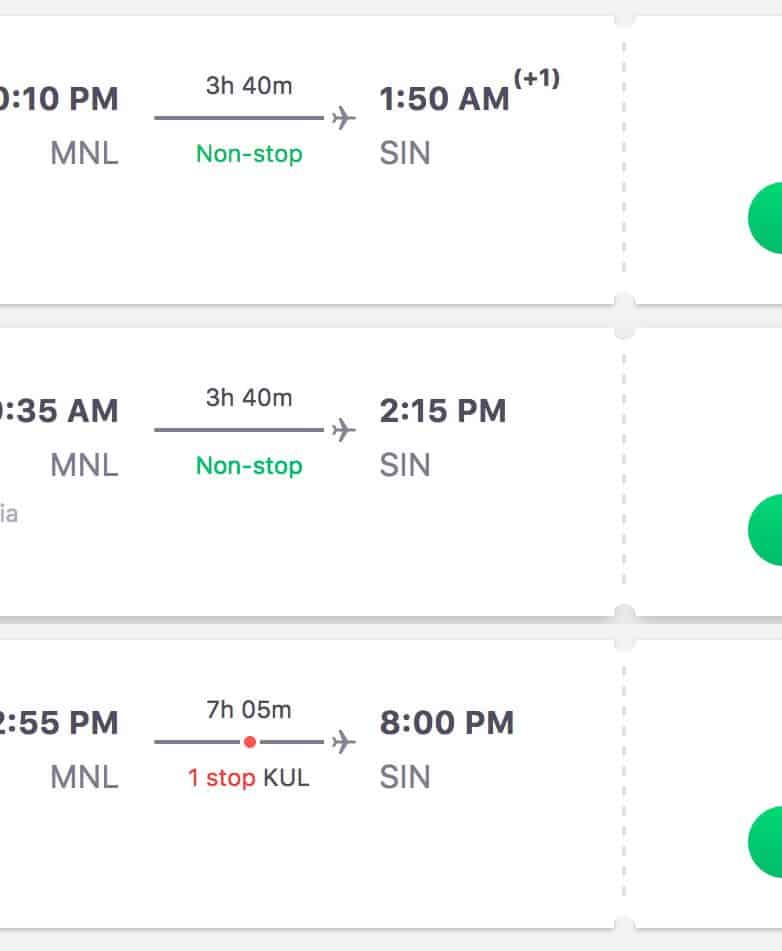782x951 pixels.
Task: Click airplane icon on 2:15 PM arrival flight
Action: coord(343,430)
